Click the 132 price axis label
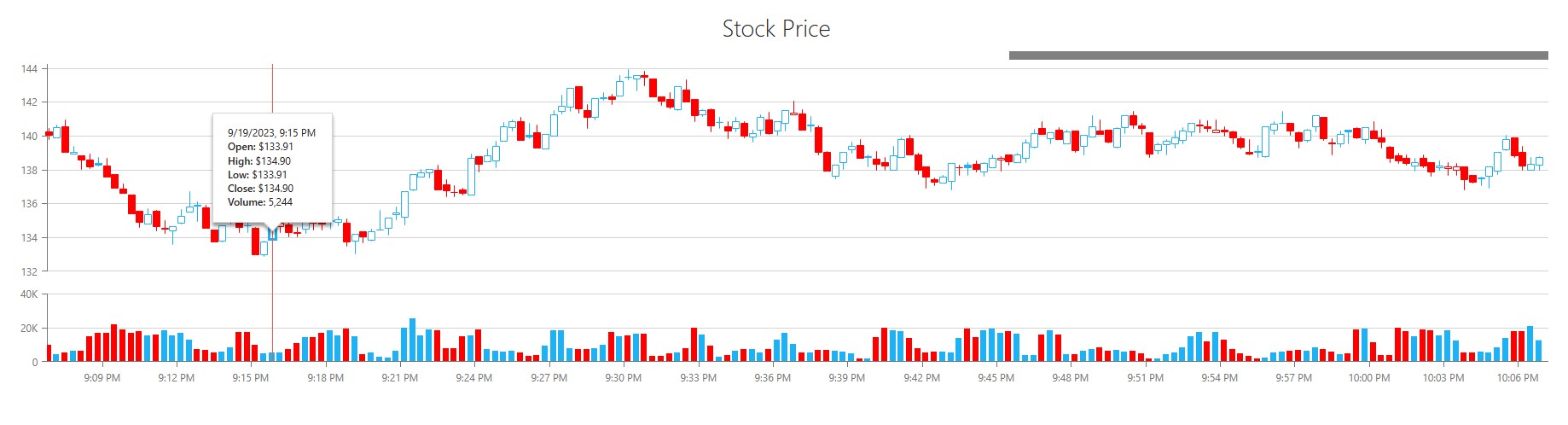 29,272
